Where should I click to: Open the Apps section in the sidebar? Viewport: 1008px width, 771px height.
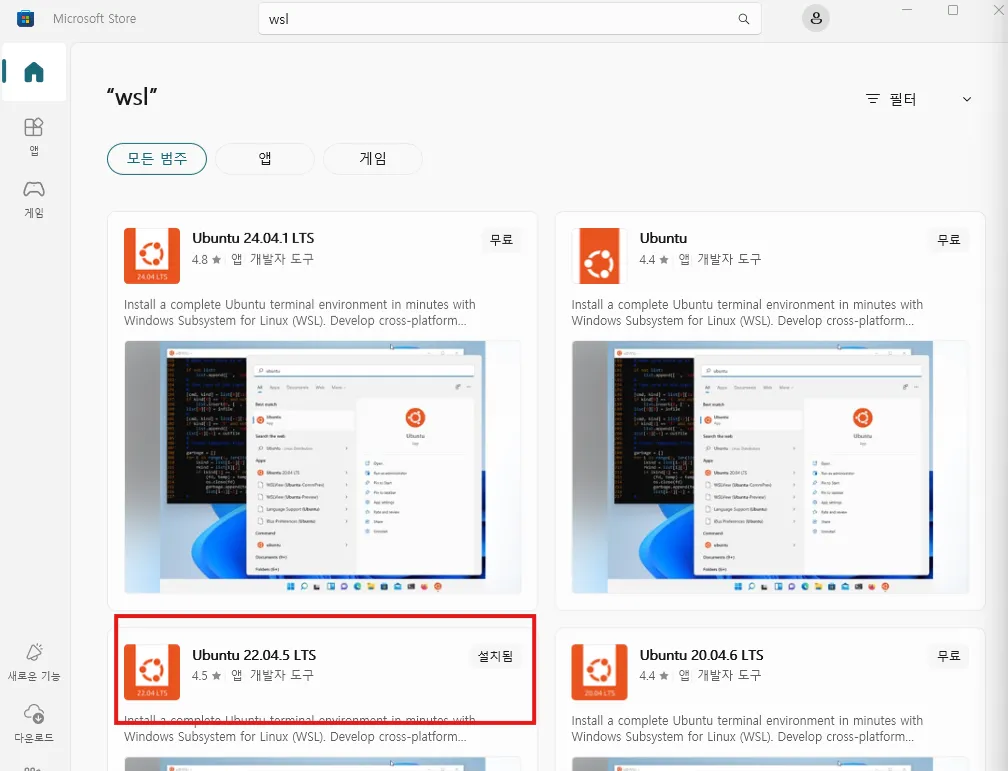coord(33,136)
